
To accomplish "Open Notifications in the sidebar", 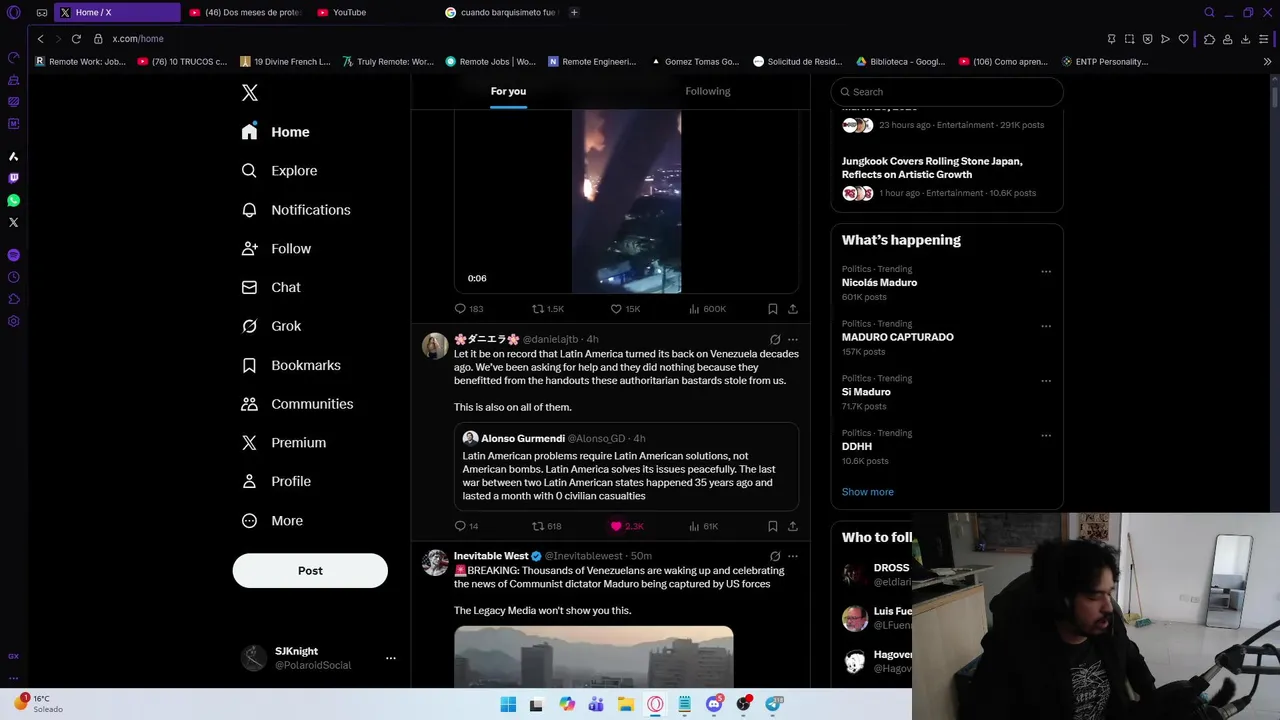I will (296, 210).
